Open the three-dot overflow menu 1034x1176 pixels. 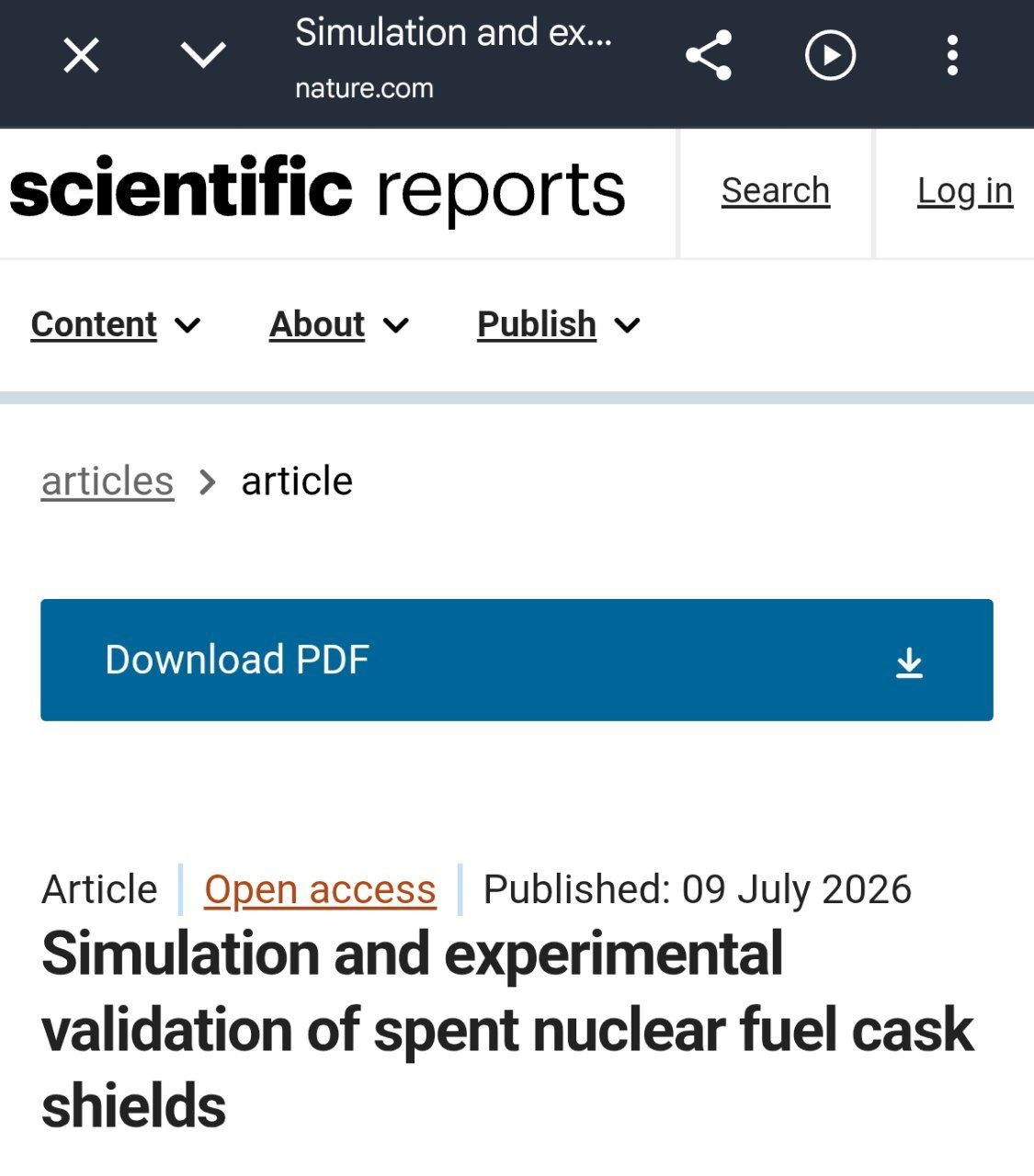pos(952,55)
